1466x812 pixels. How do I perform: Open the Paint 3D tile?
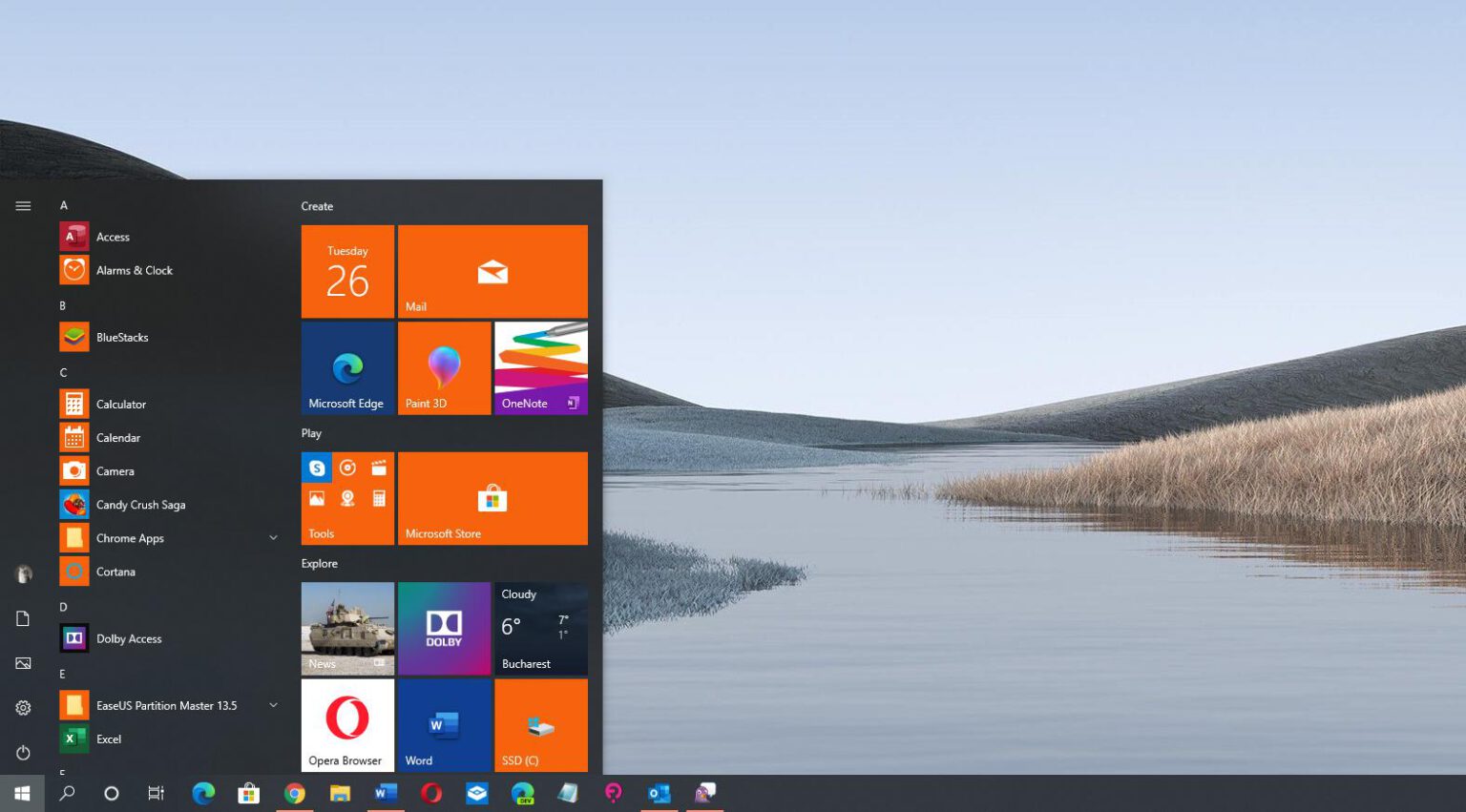pyautogui.click(x=444, y=367)
